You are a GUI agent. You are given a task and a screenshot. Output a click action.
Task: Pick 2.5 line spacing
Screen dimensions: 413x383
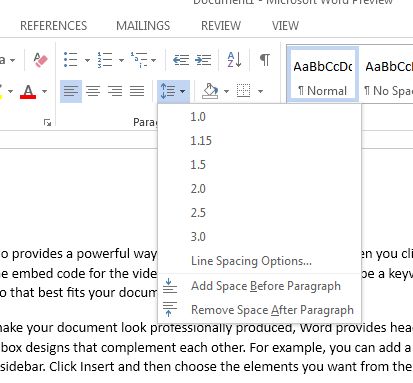(260, 213)
